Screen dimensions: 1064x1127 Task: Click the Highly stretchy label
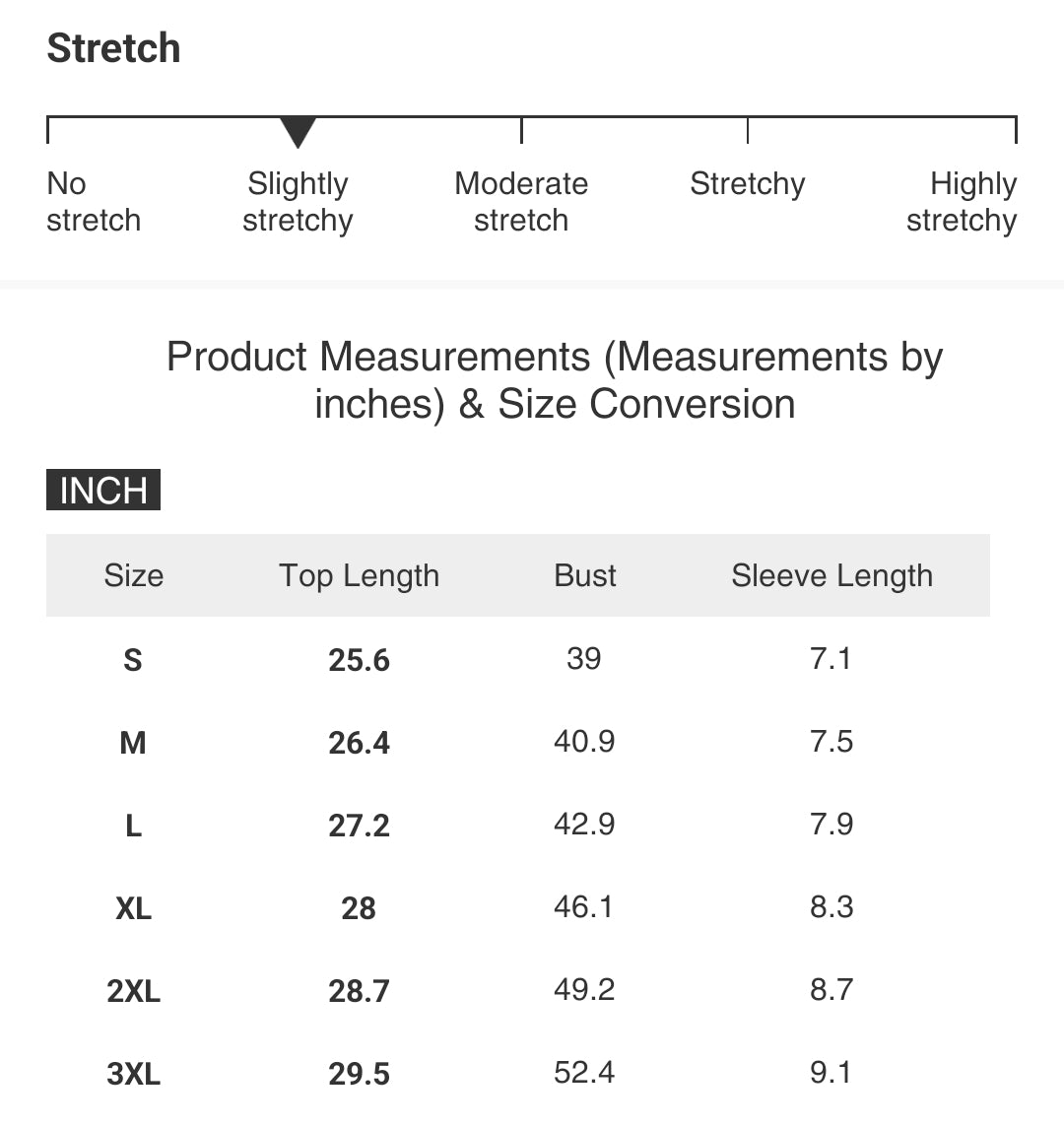coord(962,202)
